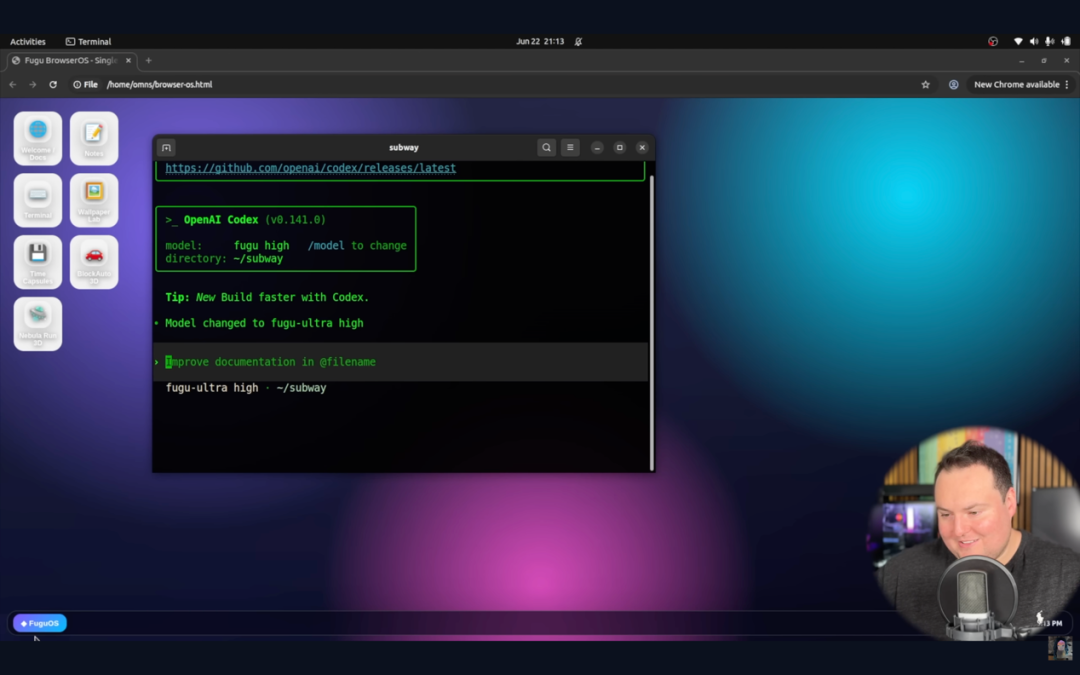Viewport: 1080px width, 675px height.
Task: Click the 'fugu-ultra high · ~/subway' status line
Action: pyautogui.click(x=246, y=388)
